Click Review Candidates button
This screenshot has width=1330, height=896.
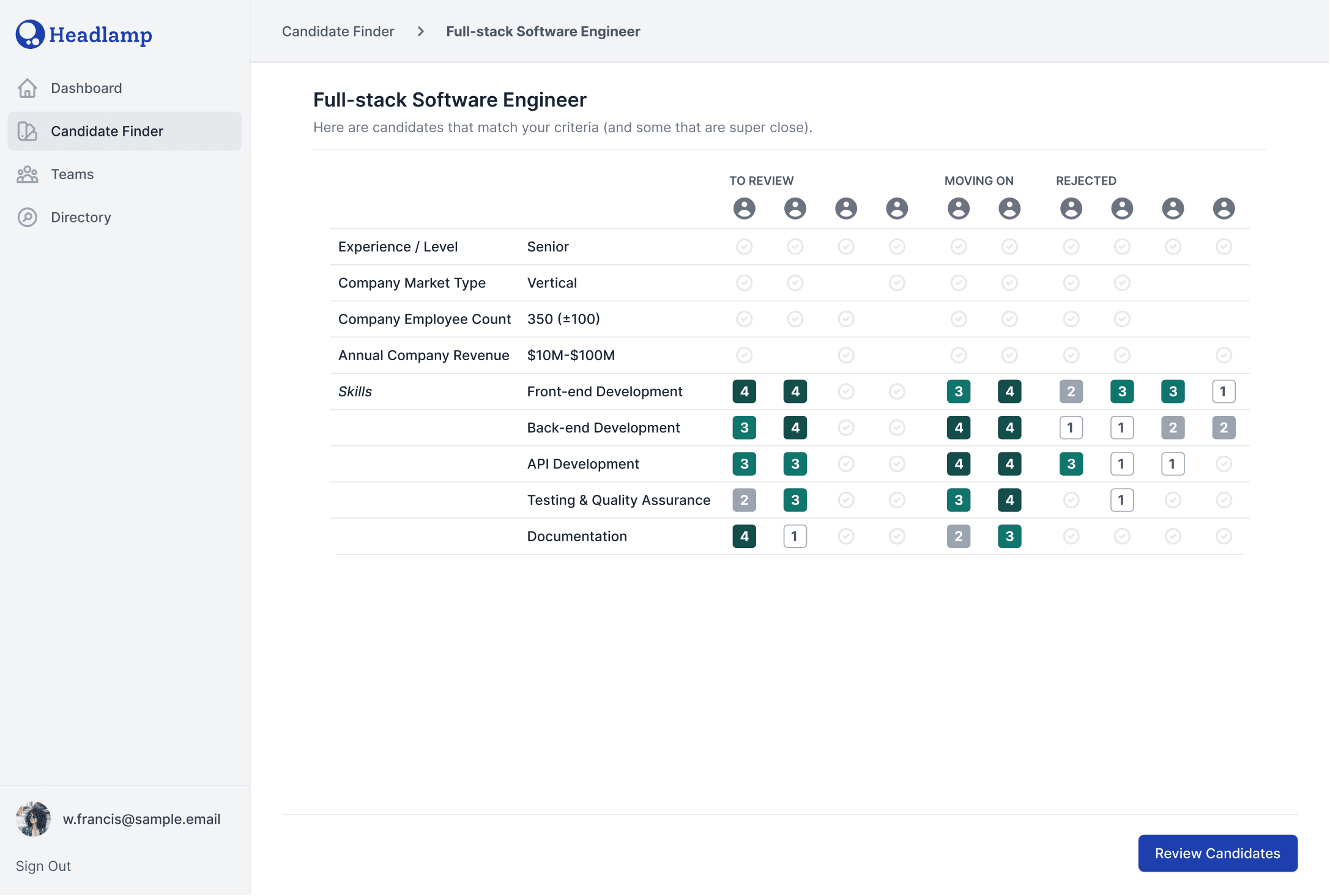(1217, 853)
